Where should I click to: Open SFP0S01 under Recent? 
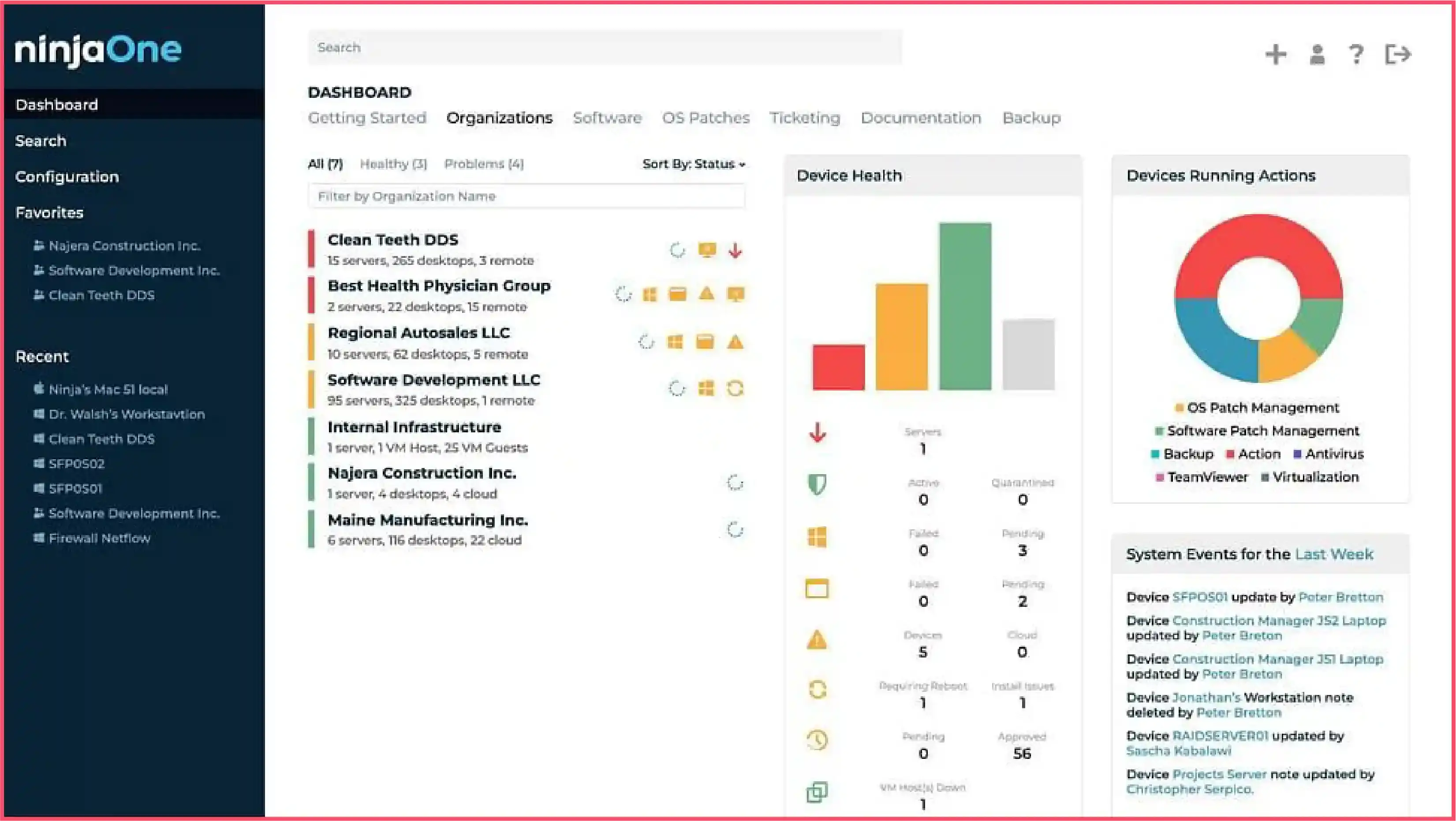(75, 489)
